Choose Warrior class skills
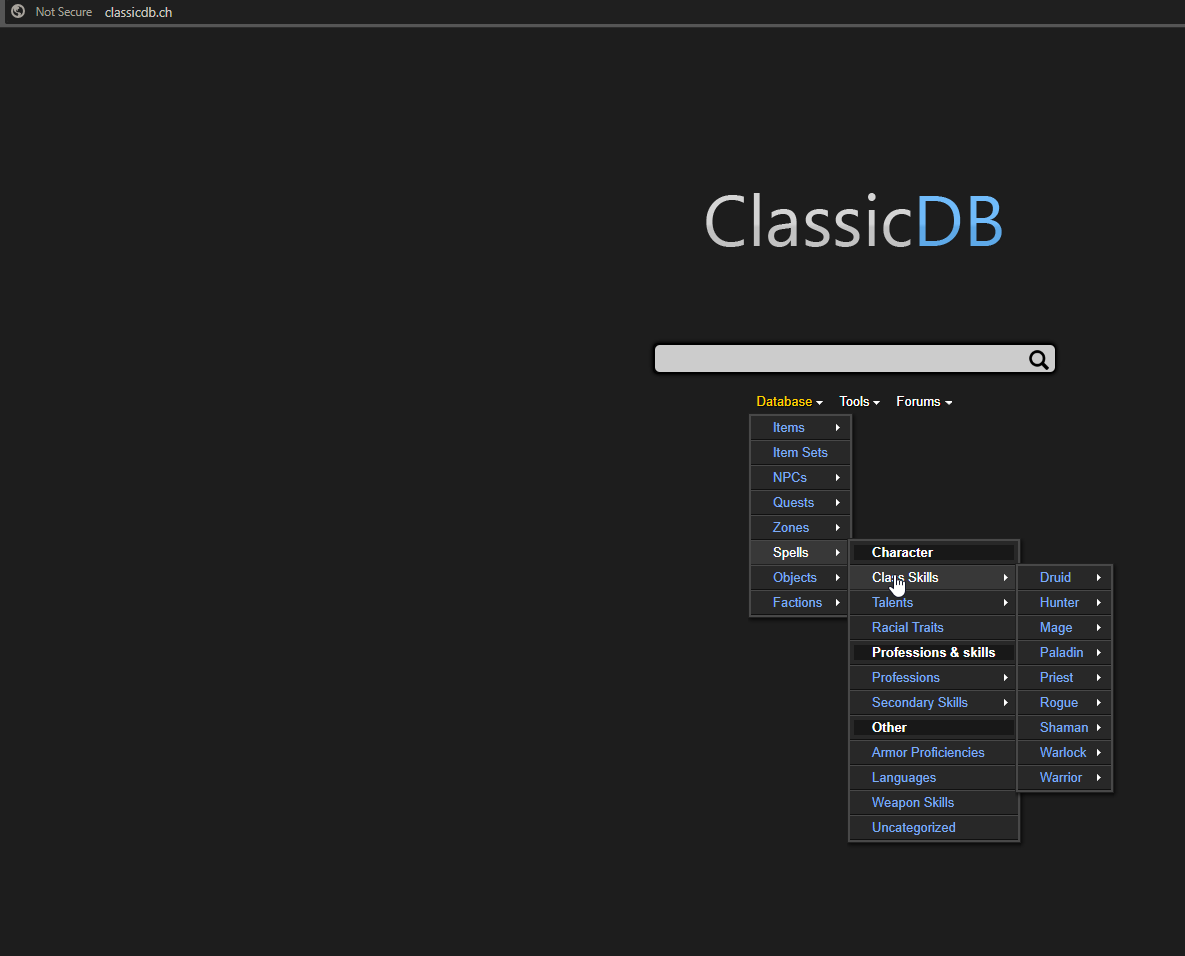1185x956 pixels. 1065,777
